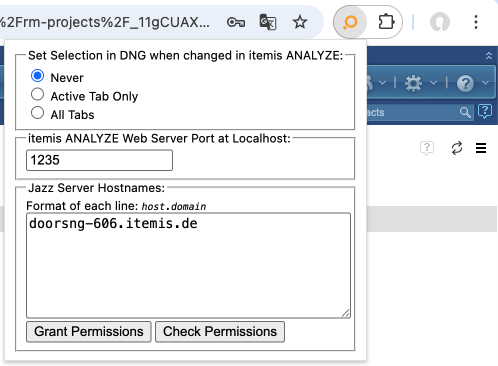
Task: Click the web server port field
Action: [99, 160]
